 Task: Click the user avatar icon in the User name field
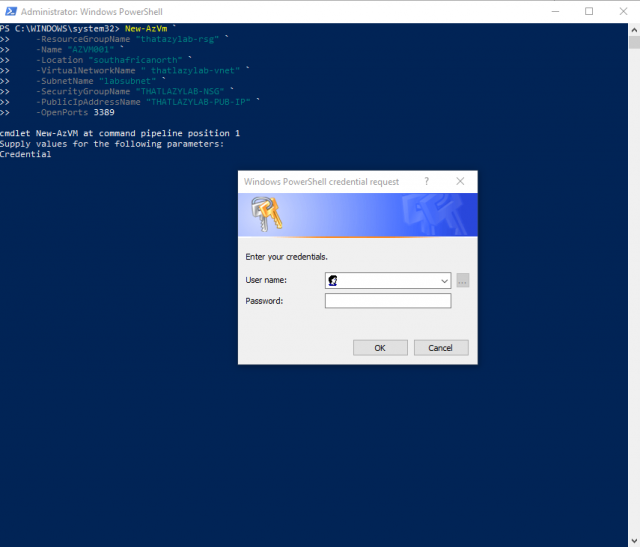[x=333, y=280]
